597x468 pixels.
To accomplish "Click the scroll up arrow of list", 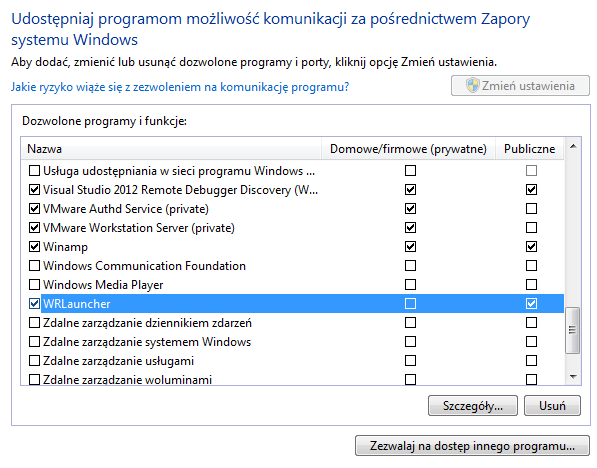I will 573,147.
